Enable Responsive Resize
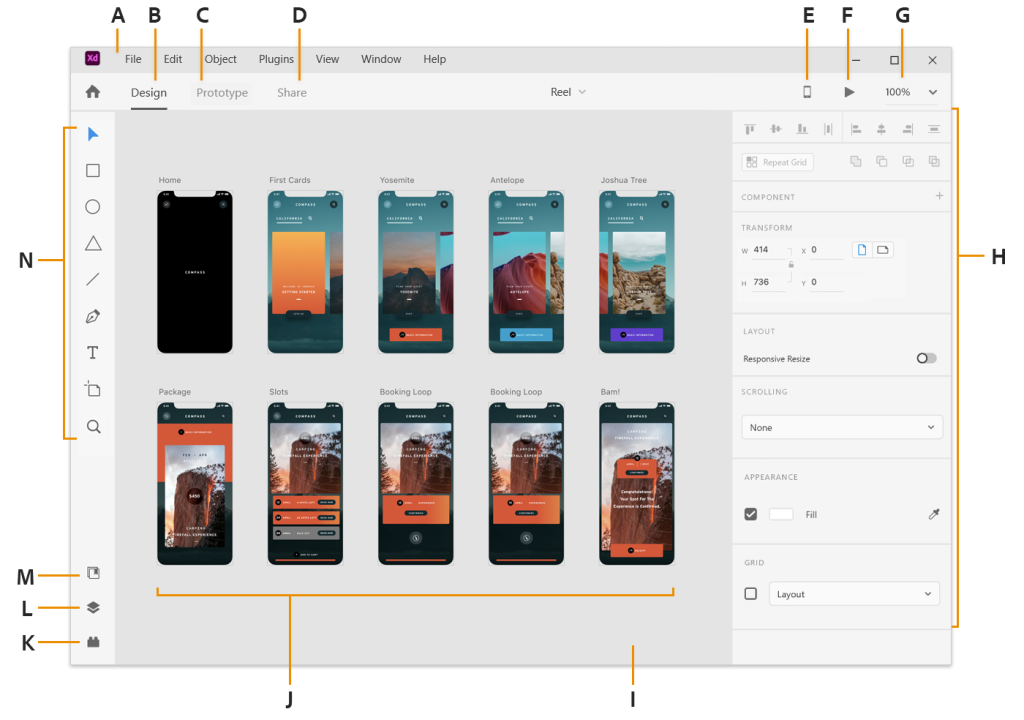1024x720 pixels. 925,358
